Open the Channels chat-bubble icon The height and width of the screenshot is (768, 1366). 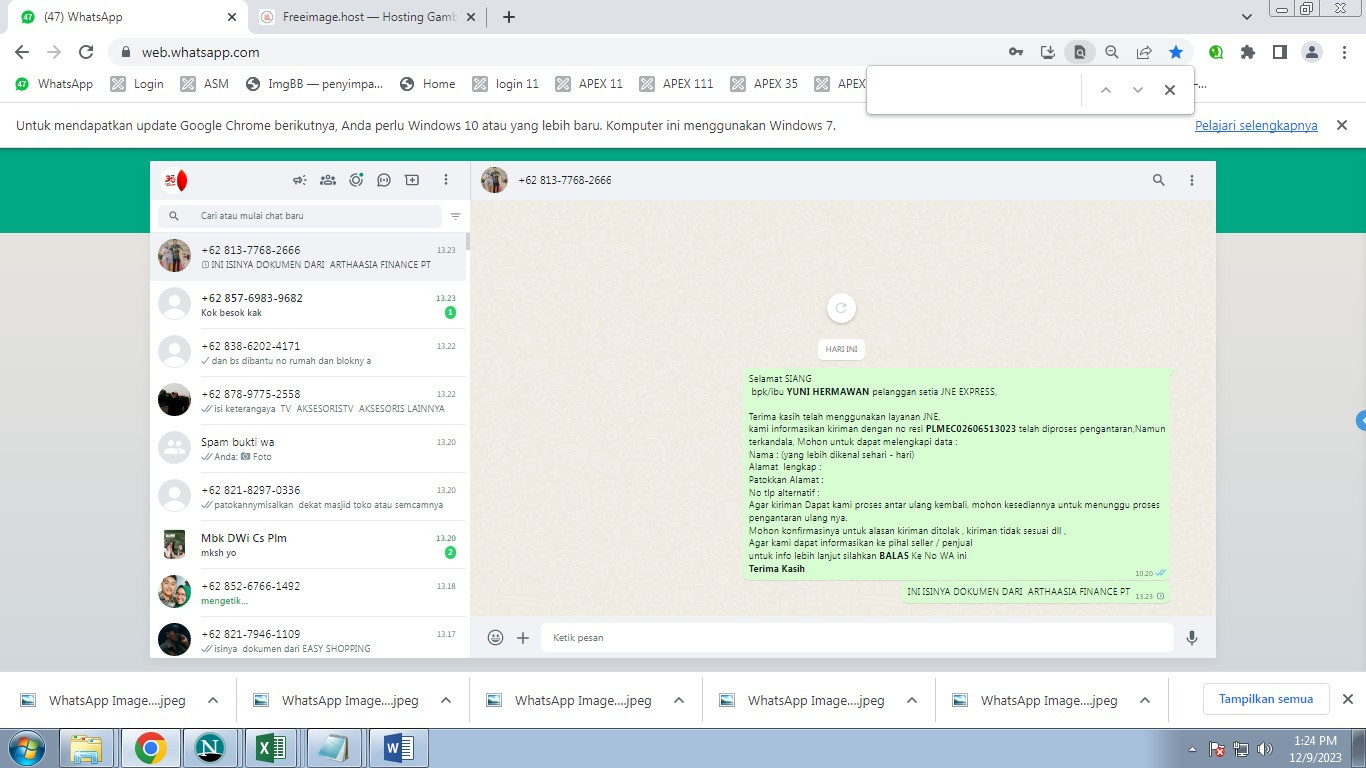[384, 180]
